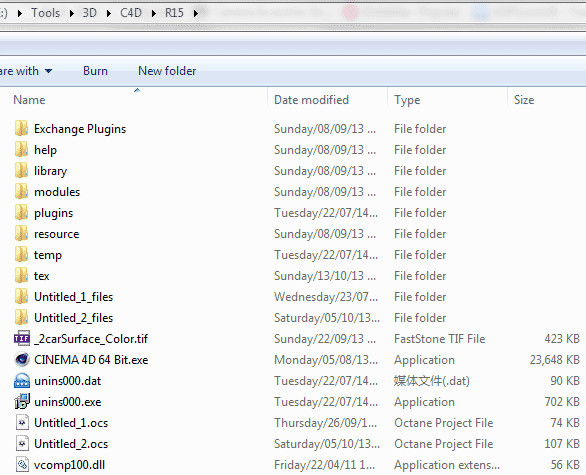Click the resource folder icon
The width and height of the screenshot is (586, 475).
pos(21,234)
